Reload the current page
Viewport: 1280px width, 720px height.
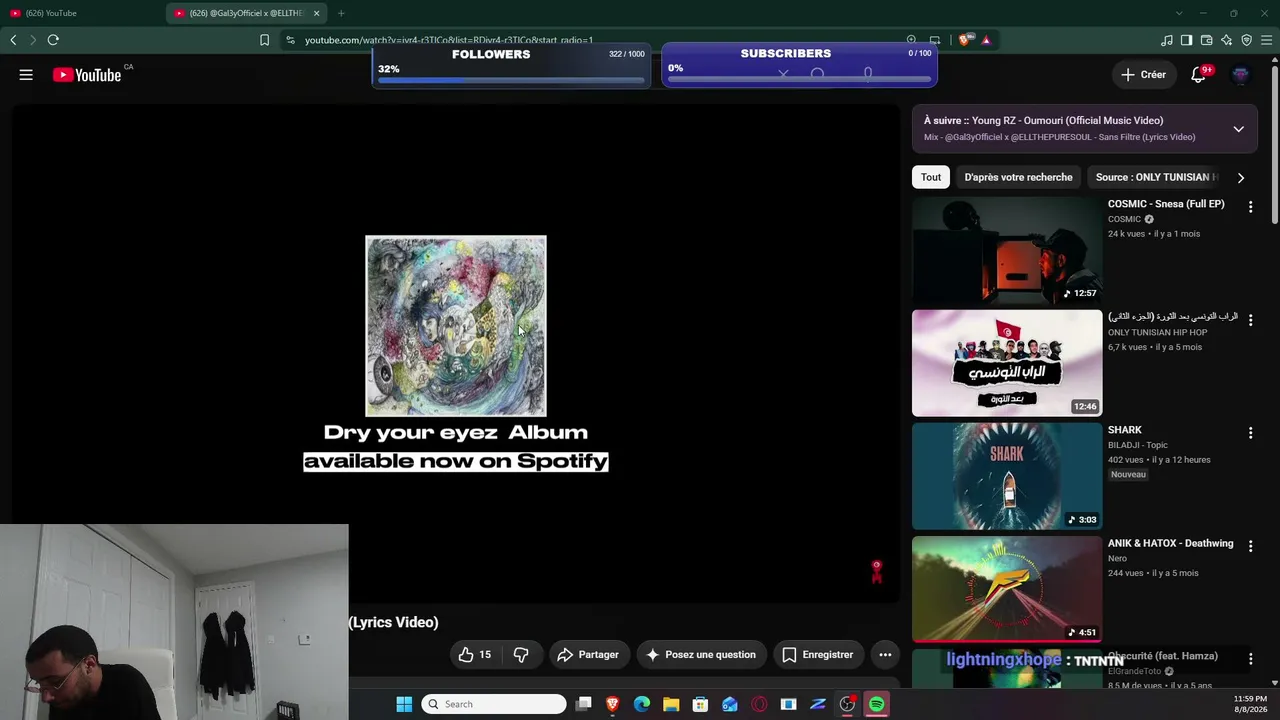53,40
